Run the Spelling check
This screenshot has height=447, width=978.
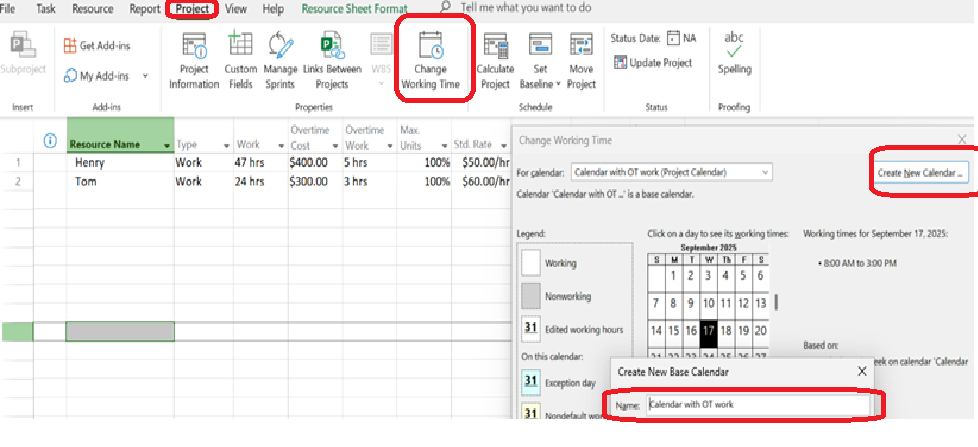734,54
